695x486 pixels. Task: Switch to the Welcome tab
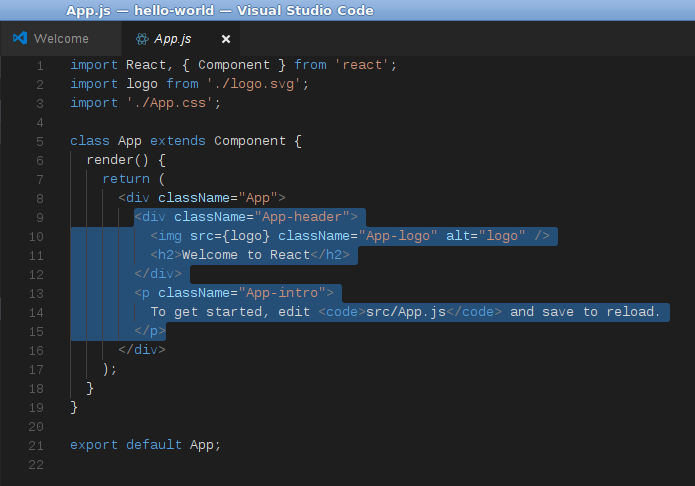tap(61, 39)
